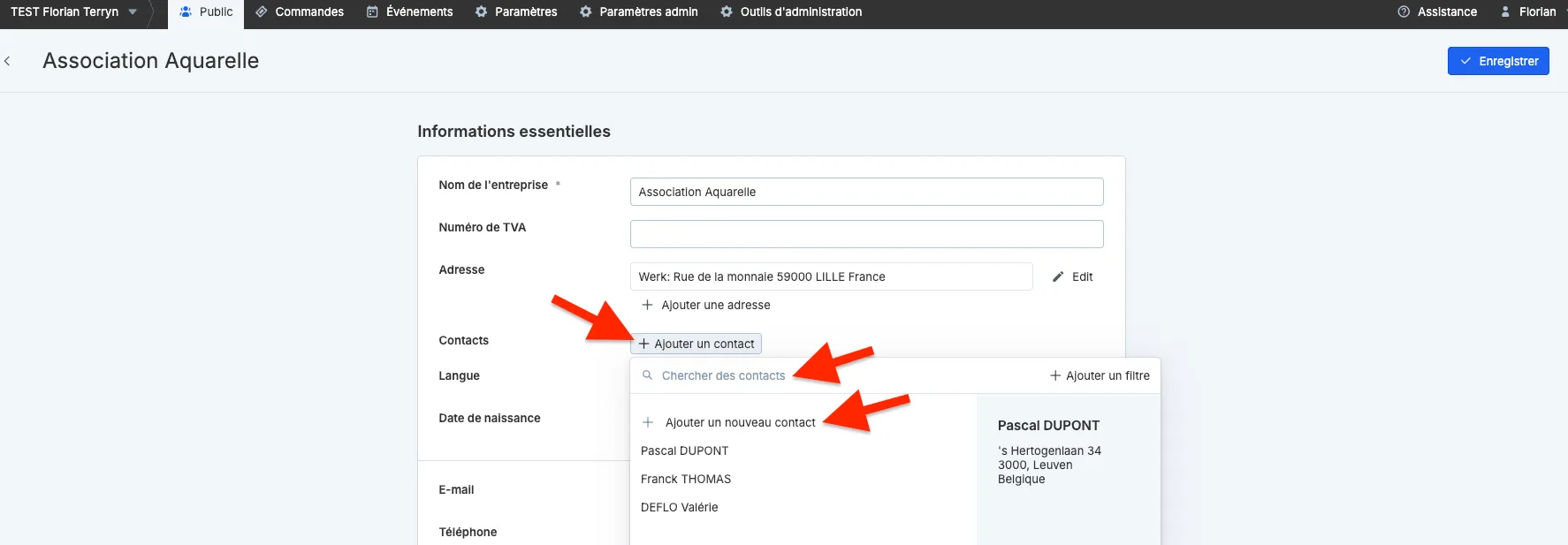
Task: Click the Numéro de TVA input field
Action: [x=866, y=234]
